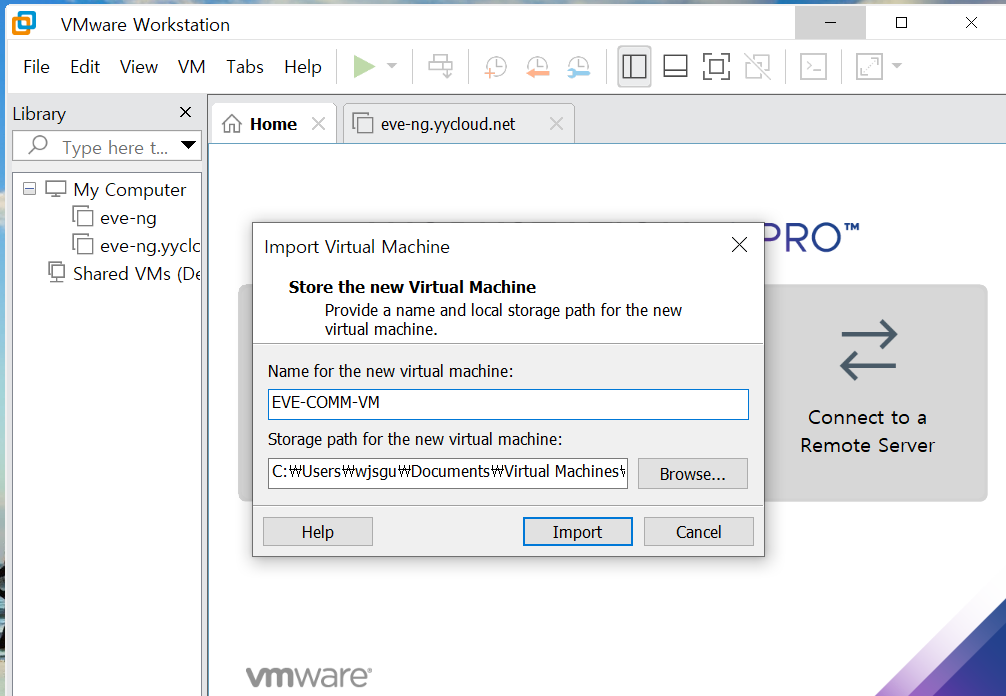Close the eve-ng.yycloud.net tab
1006x696 pixels.
pos(556,124)
